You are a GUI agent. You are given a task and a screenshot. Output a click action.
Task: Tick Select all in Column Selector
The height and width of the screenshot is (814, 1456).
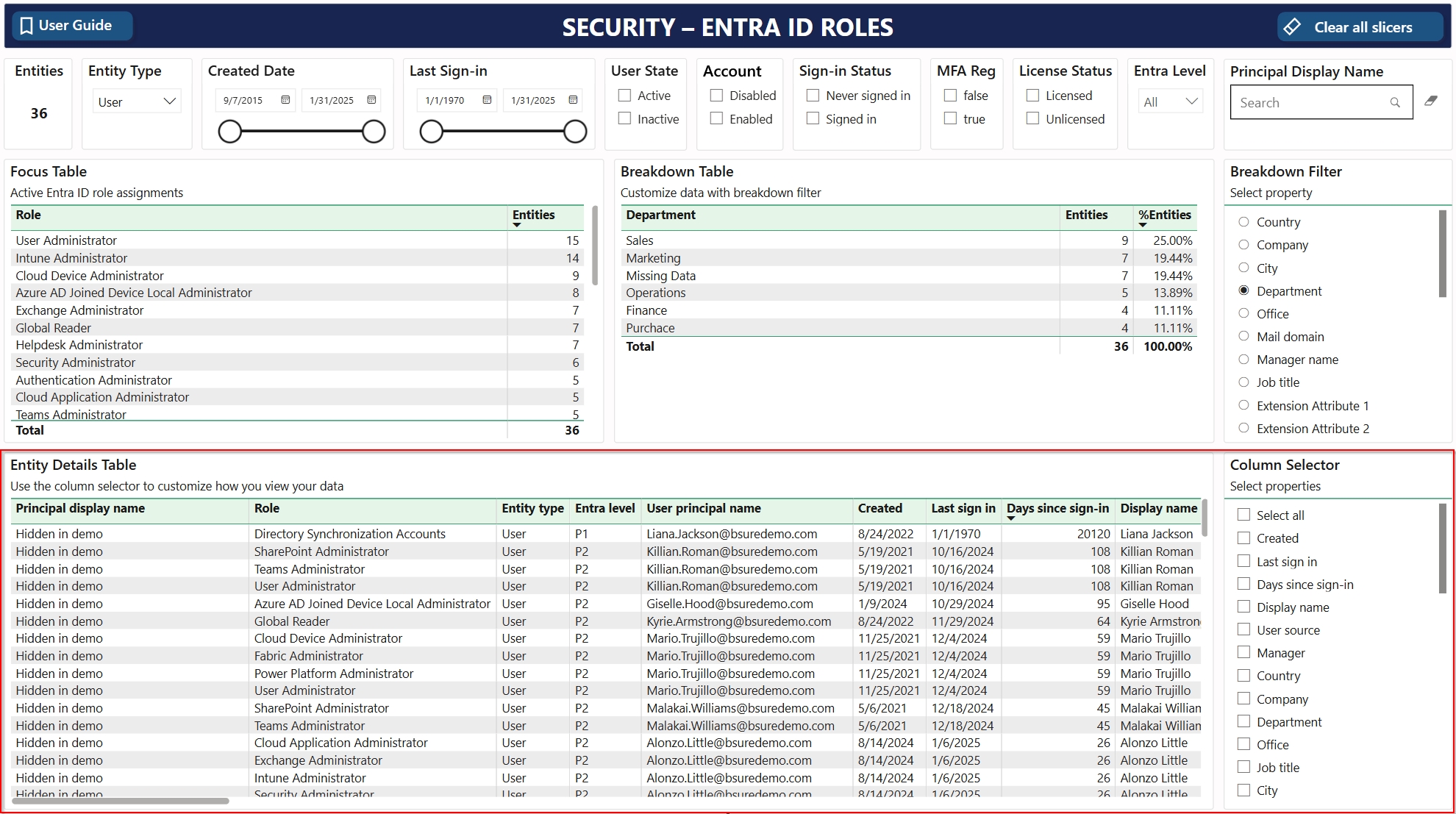click(1243, 515)
